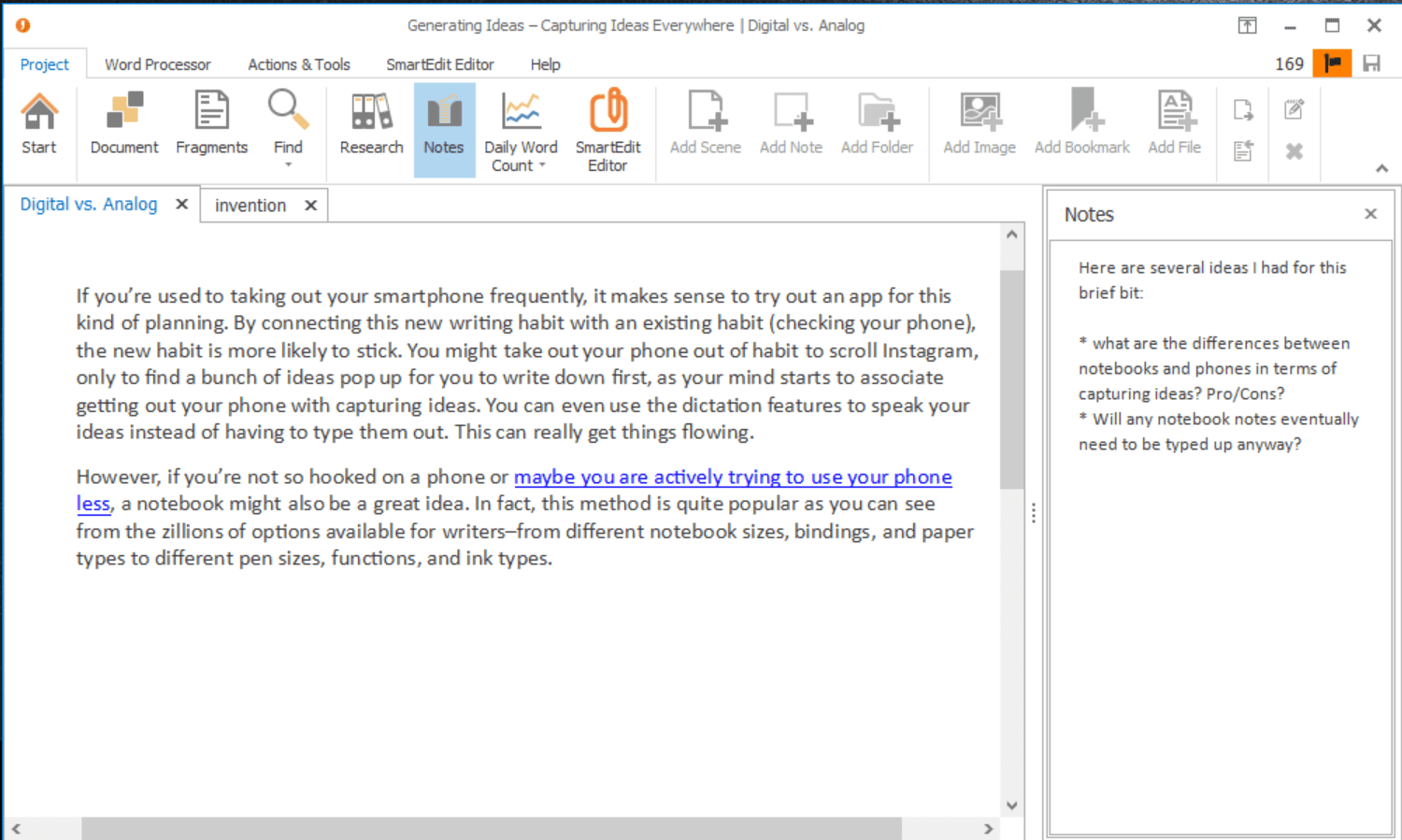Open the Document view
Screen dimensions: 1402x840
[x=124, y=124]
